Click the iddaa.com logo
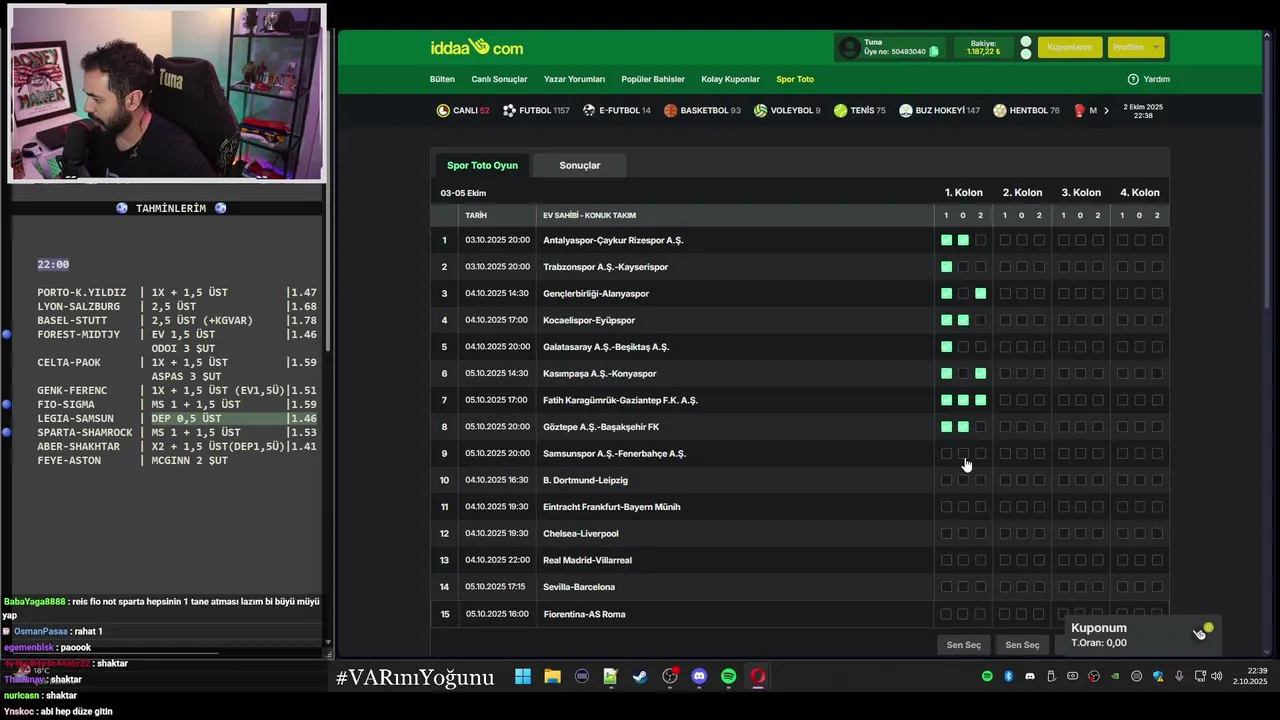Viewport: 1280px width, 720px height. (x=477, y=47)
